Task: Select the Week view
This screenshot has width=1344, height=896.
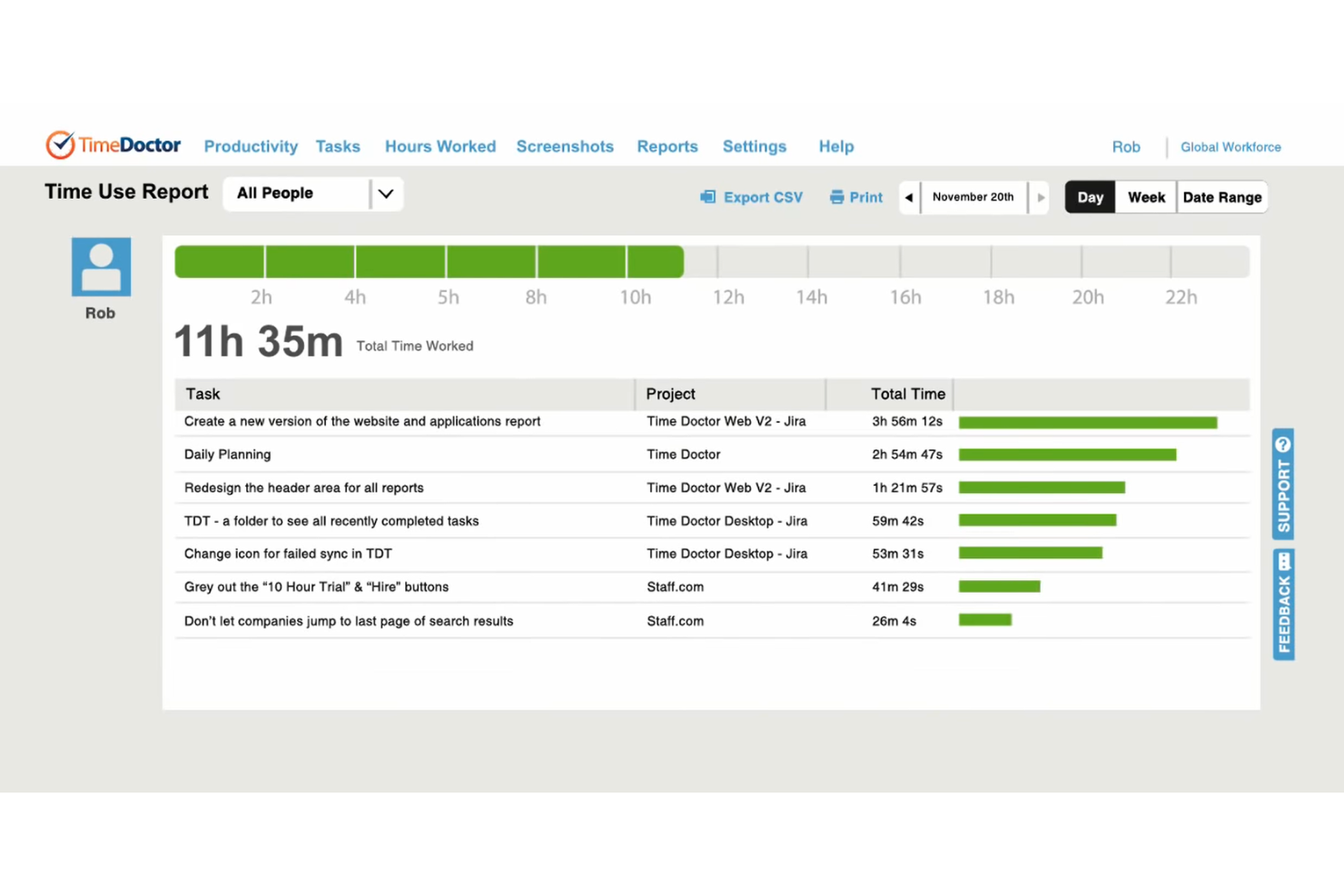Action: click(1146, 197)
